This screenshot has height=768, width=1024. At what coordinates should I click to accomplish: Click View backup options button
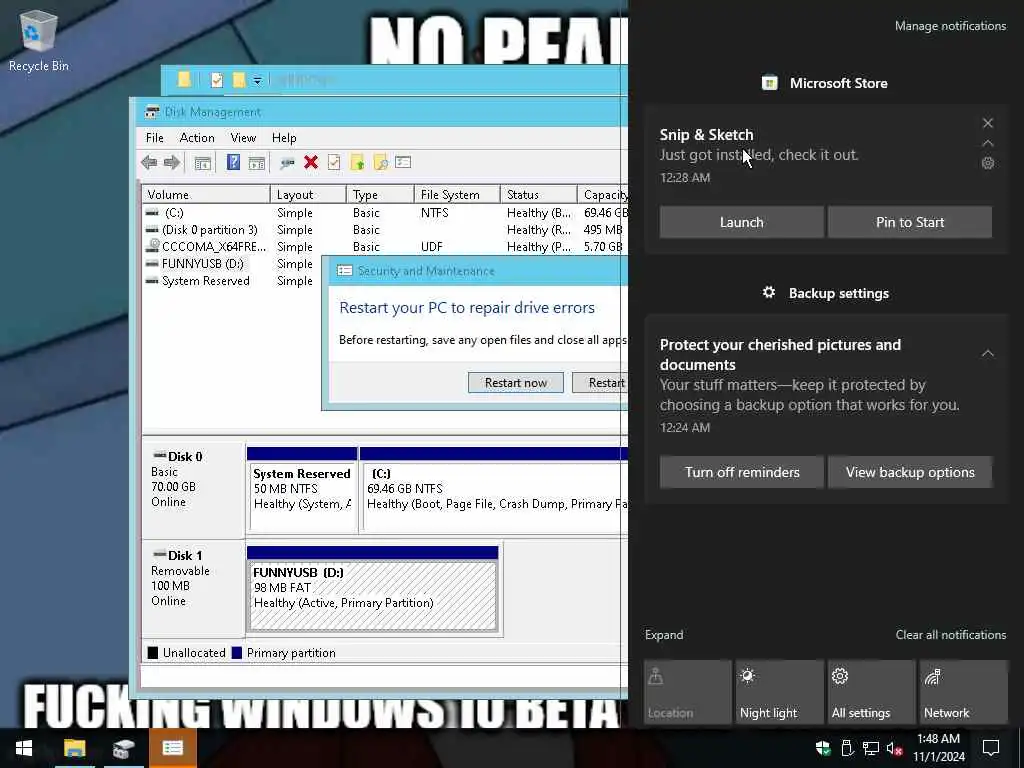tap(910, 472)
